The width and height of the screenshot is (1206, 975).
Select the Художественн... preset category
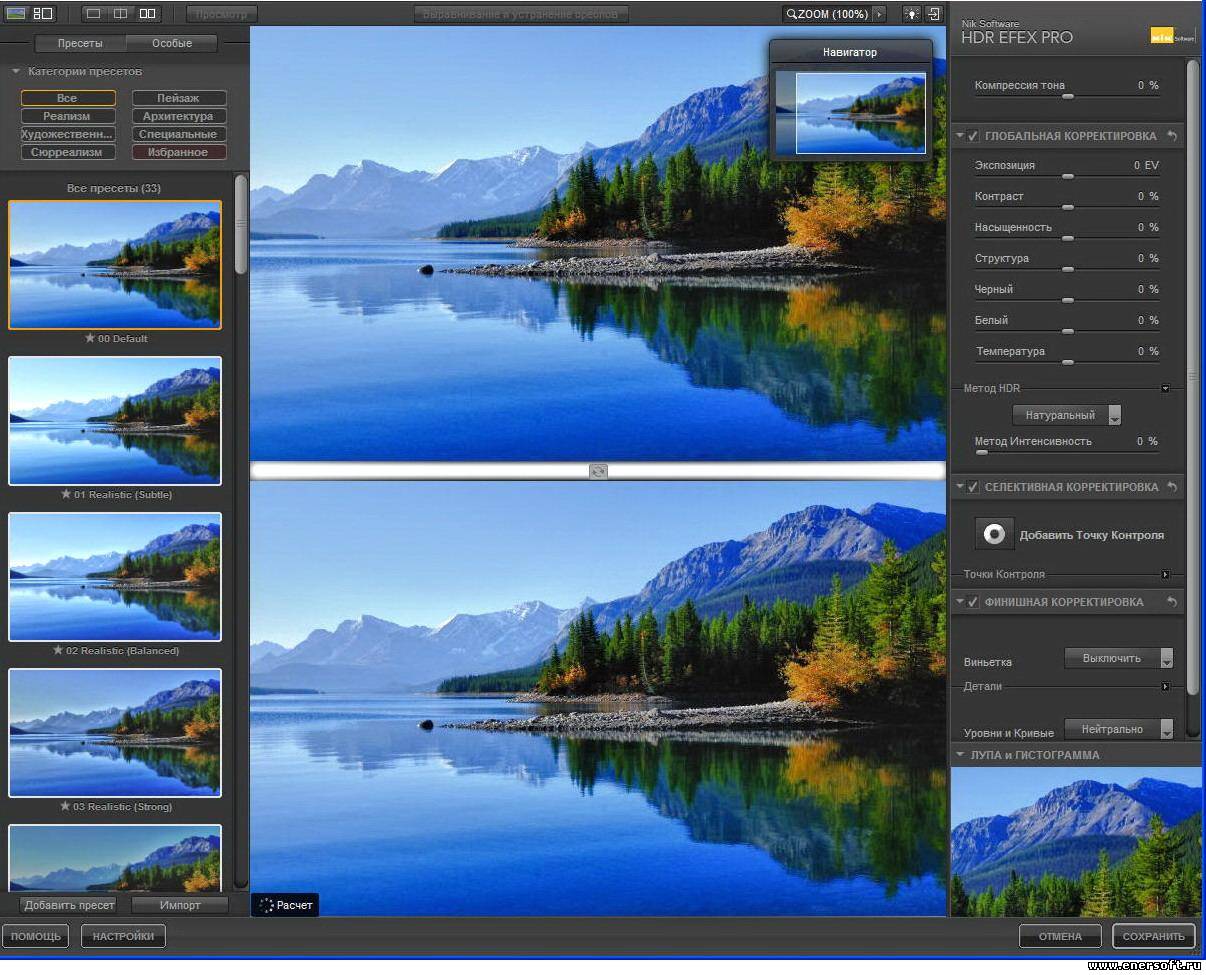[x=67, y=134]
